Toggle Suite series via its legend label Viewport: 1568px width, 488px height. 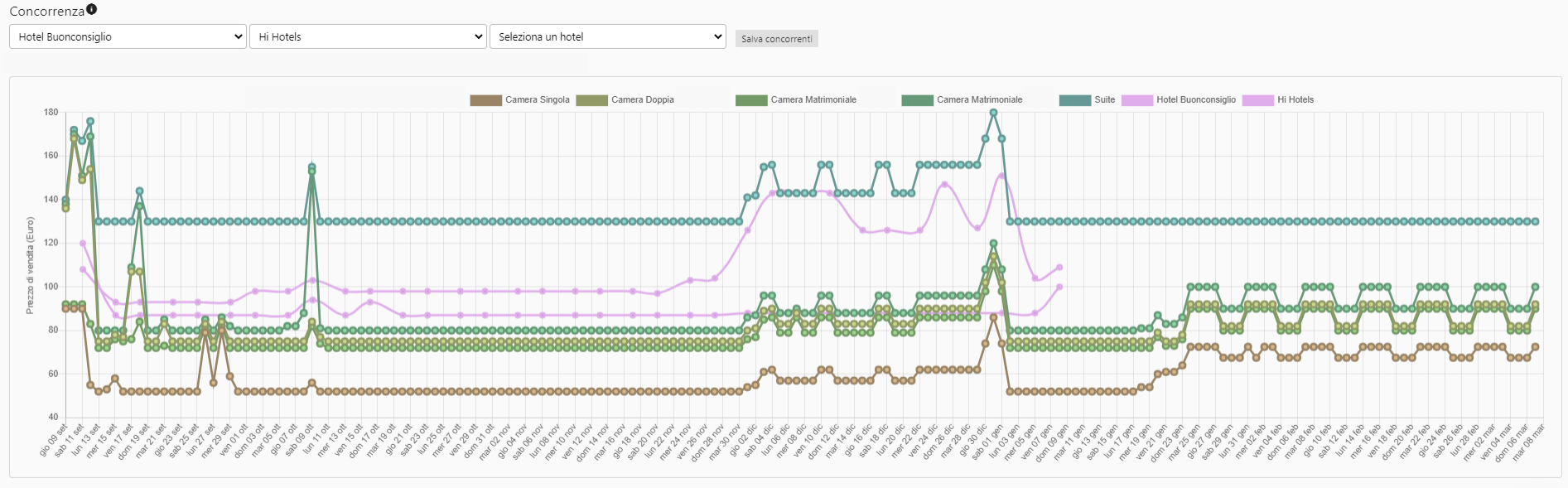(x=1105, y=100)
